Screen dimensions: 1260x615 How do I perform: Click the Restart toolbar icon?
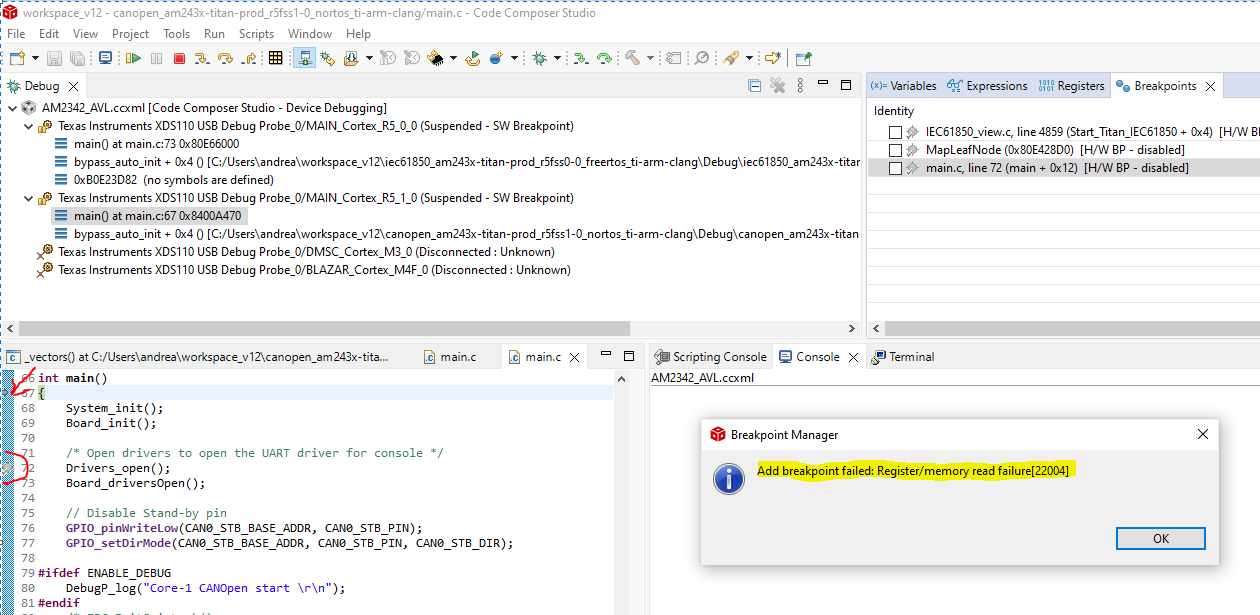pyautogui.click(x=472, y=58)
